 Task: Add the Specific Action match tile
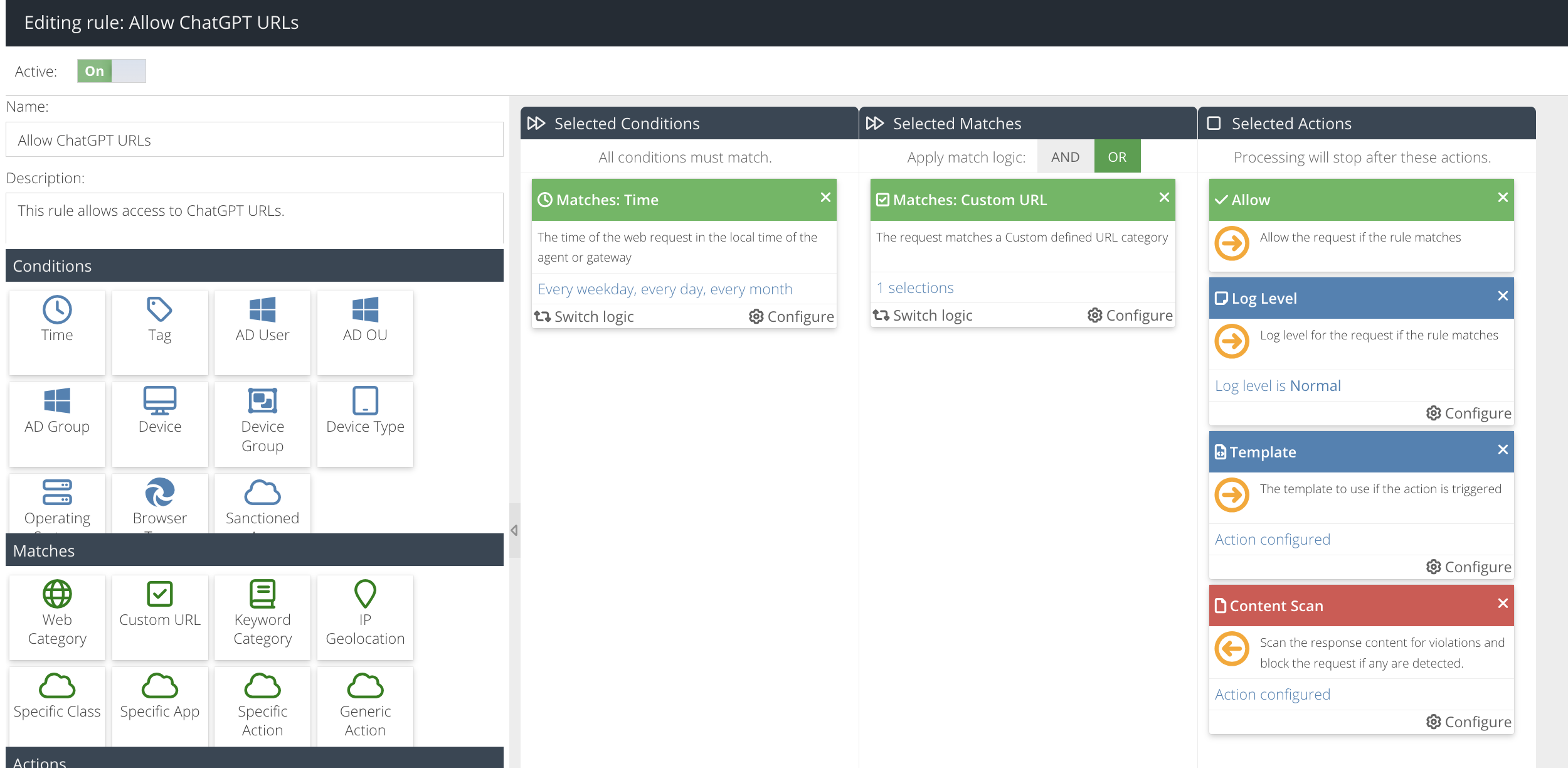pos(262,707)
